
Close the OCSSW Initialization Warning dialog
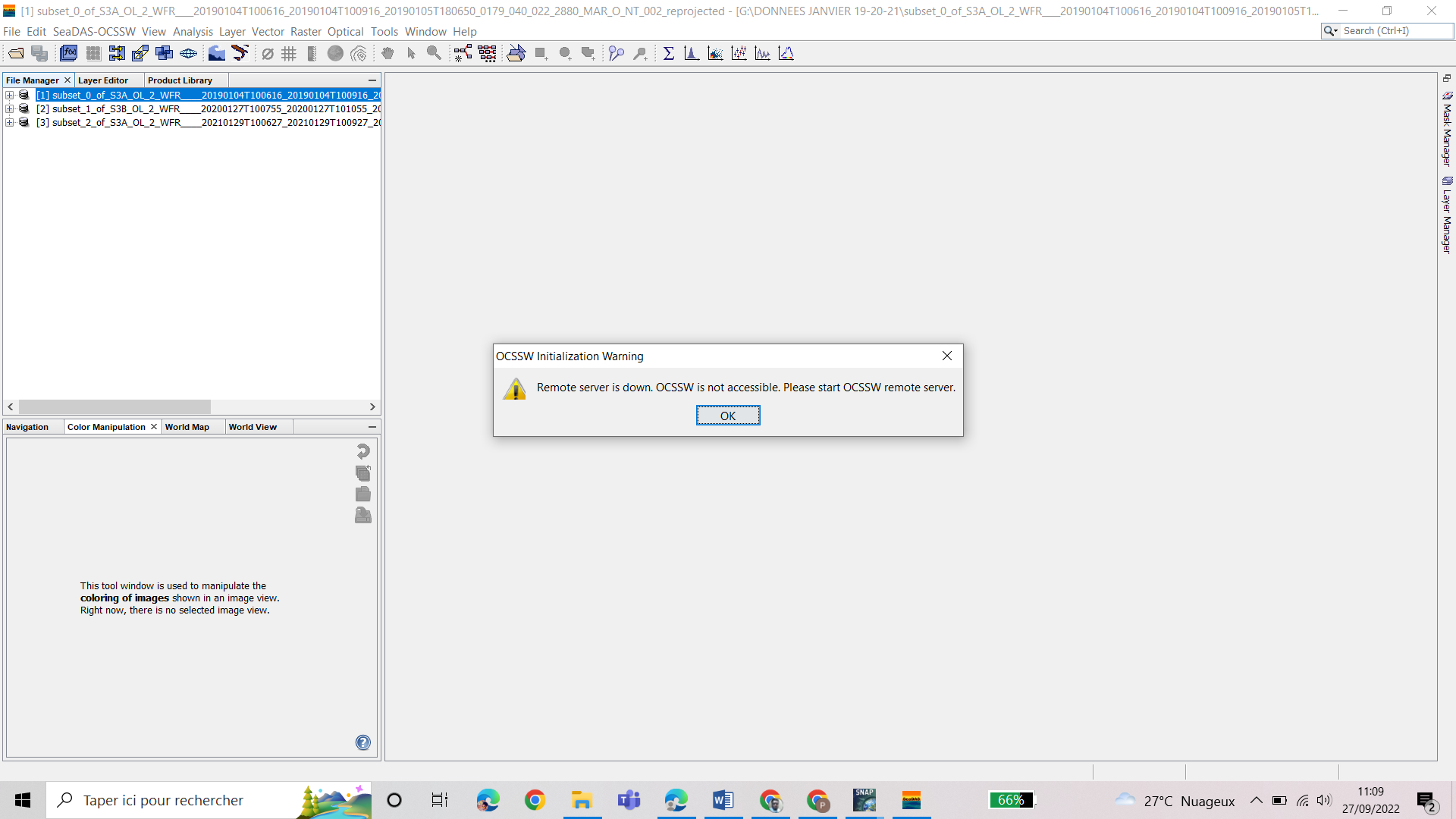coord(727,415)
